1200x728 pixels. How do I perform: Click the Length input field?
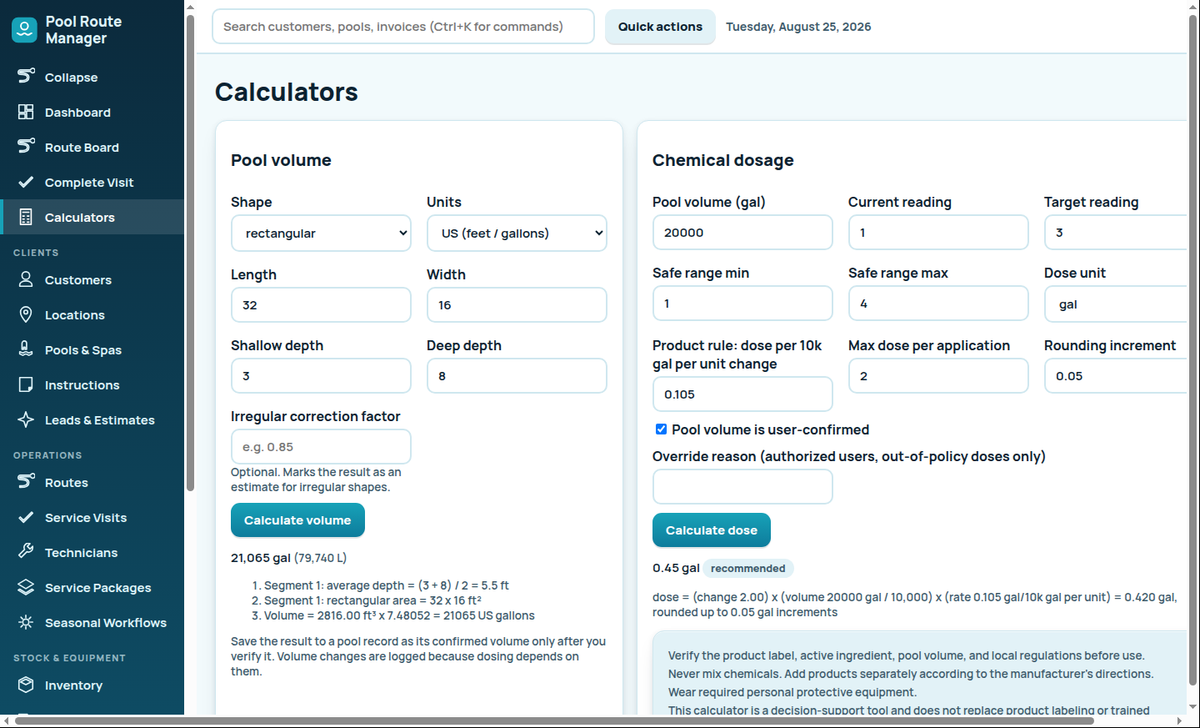[x=321, y=305]
